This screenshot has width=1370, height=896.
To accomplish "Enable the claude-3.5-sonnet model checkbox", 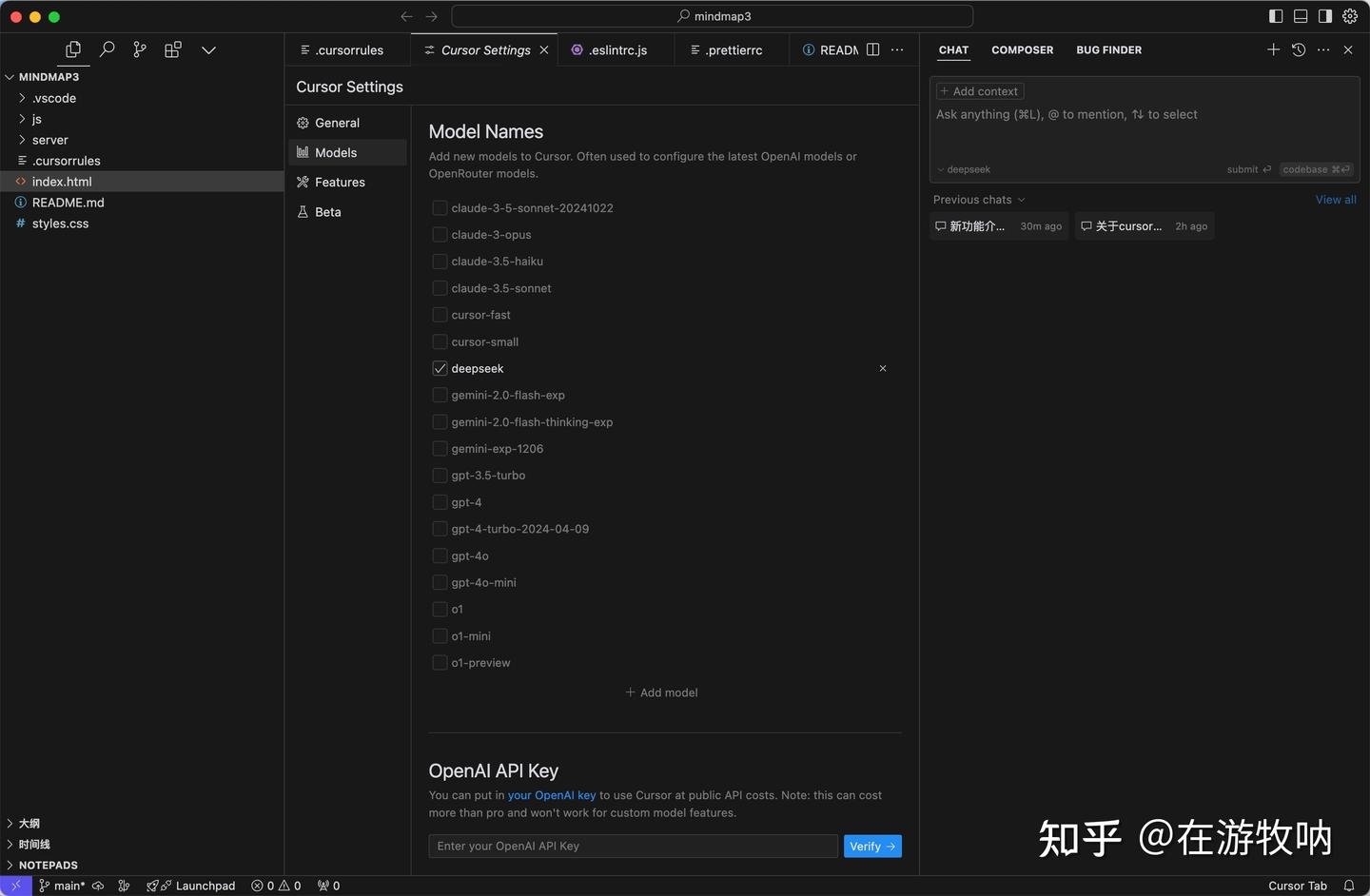I will pyautogui.click(x=440, y=287).
